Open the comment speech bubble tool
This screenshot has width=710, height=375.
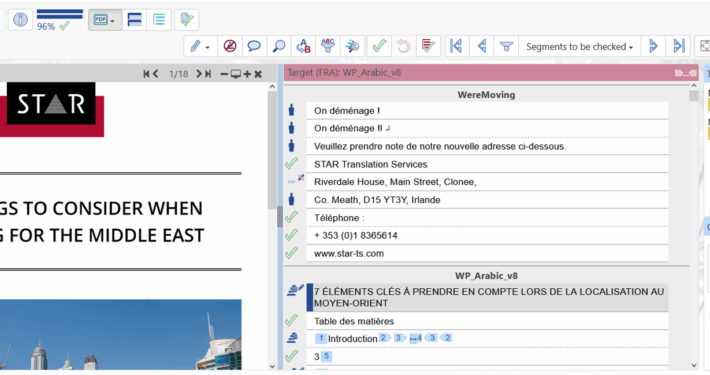254,46
